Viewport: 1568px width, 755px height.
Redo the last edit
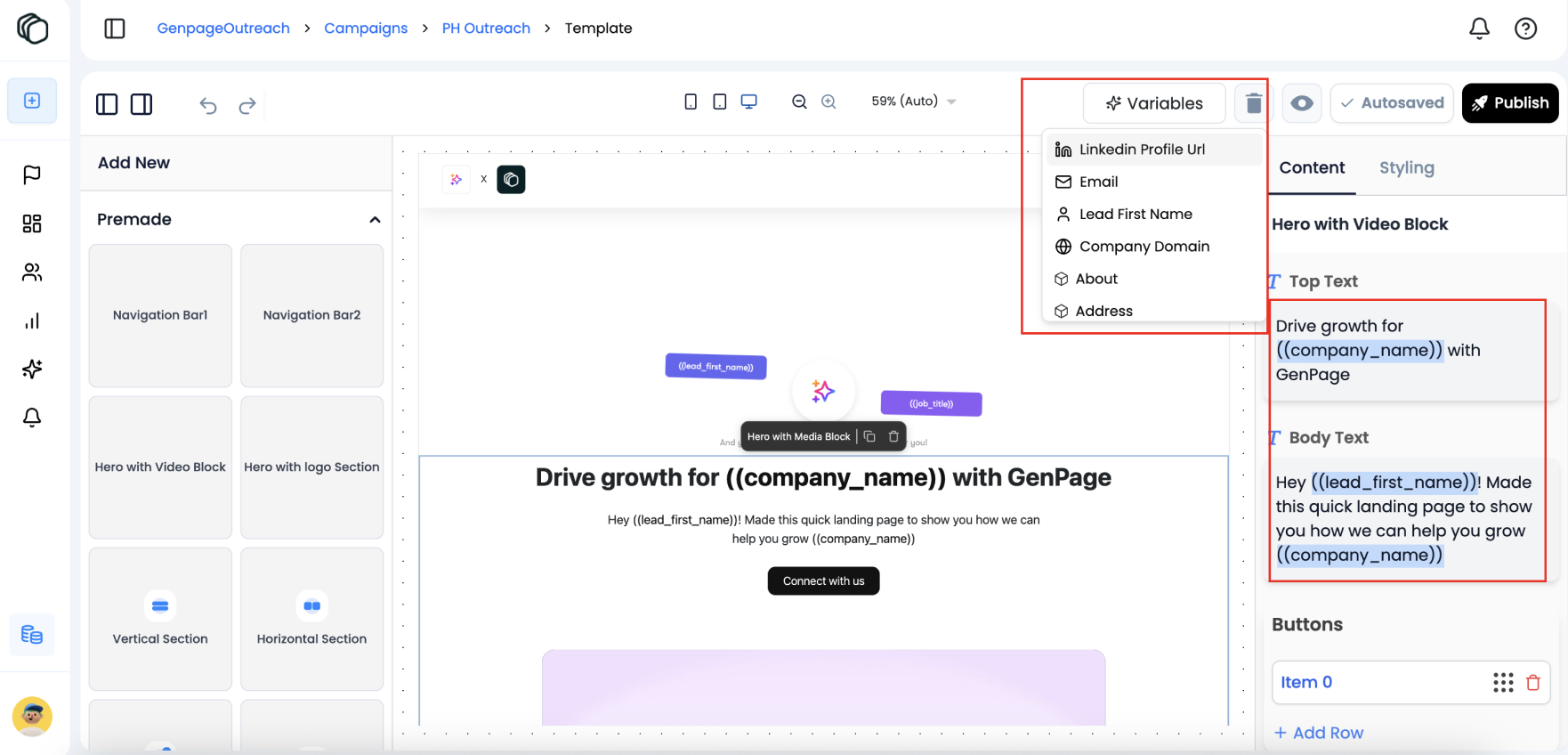point(247,106)
